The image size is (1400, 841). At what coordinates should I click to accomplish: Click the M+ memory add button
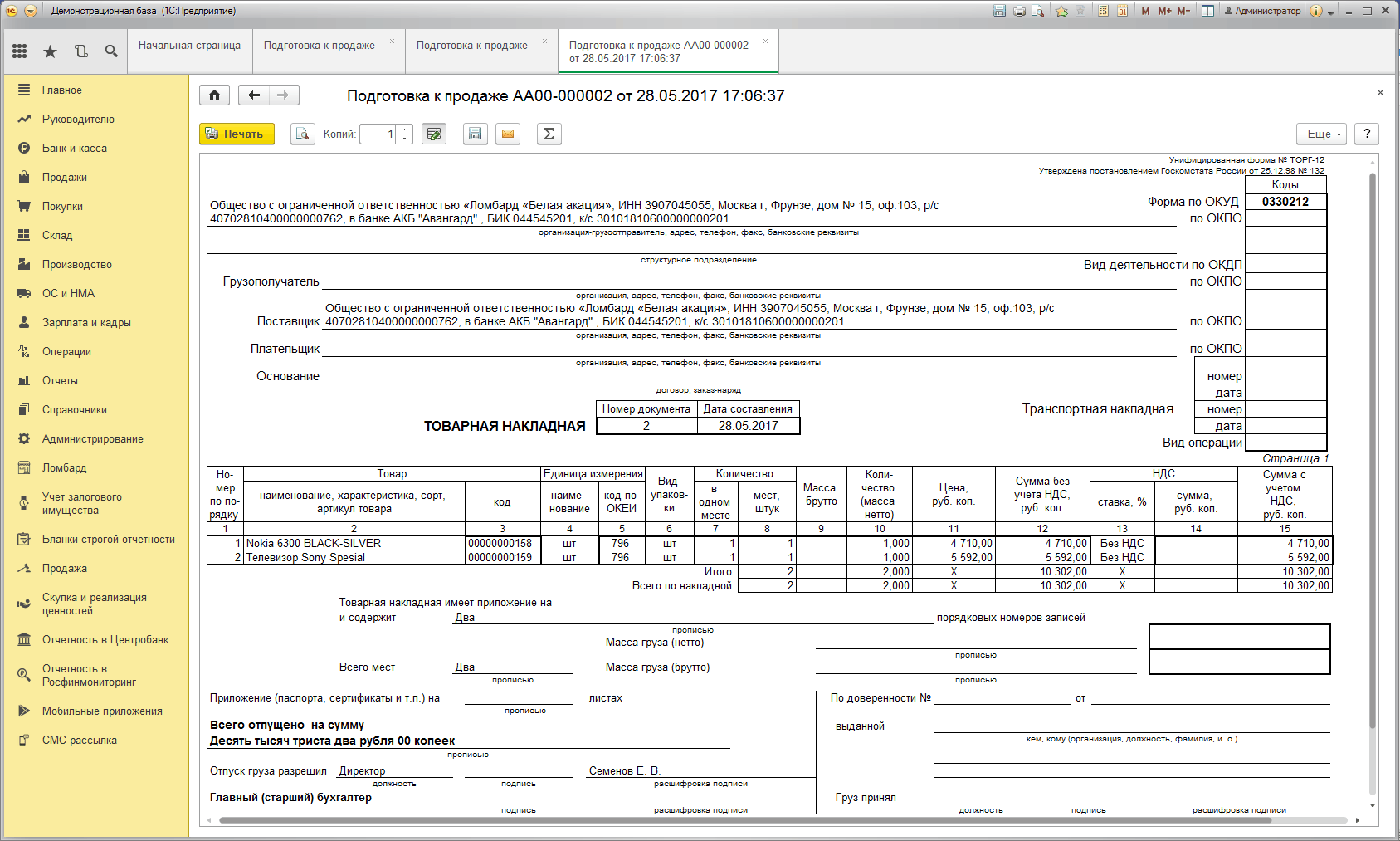coord(1164,11)
